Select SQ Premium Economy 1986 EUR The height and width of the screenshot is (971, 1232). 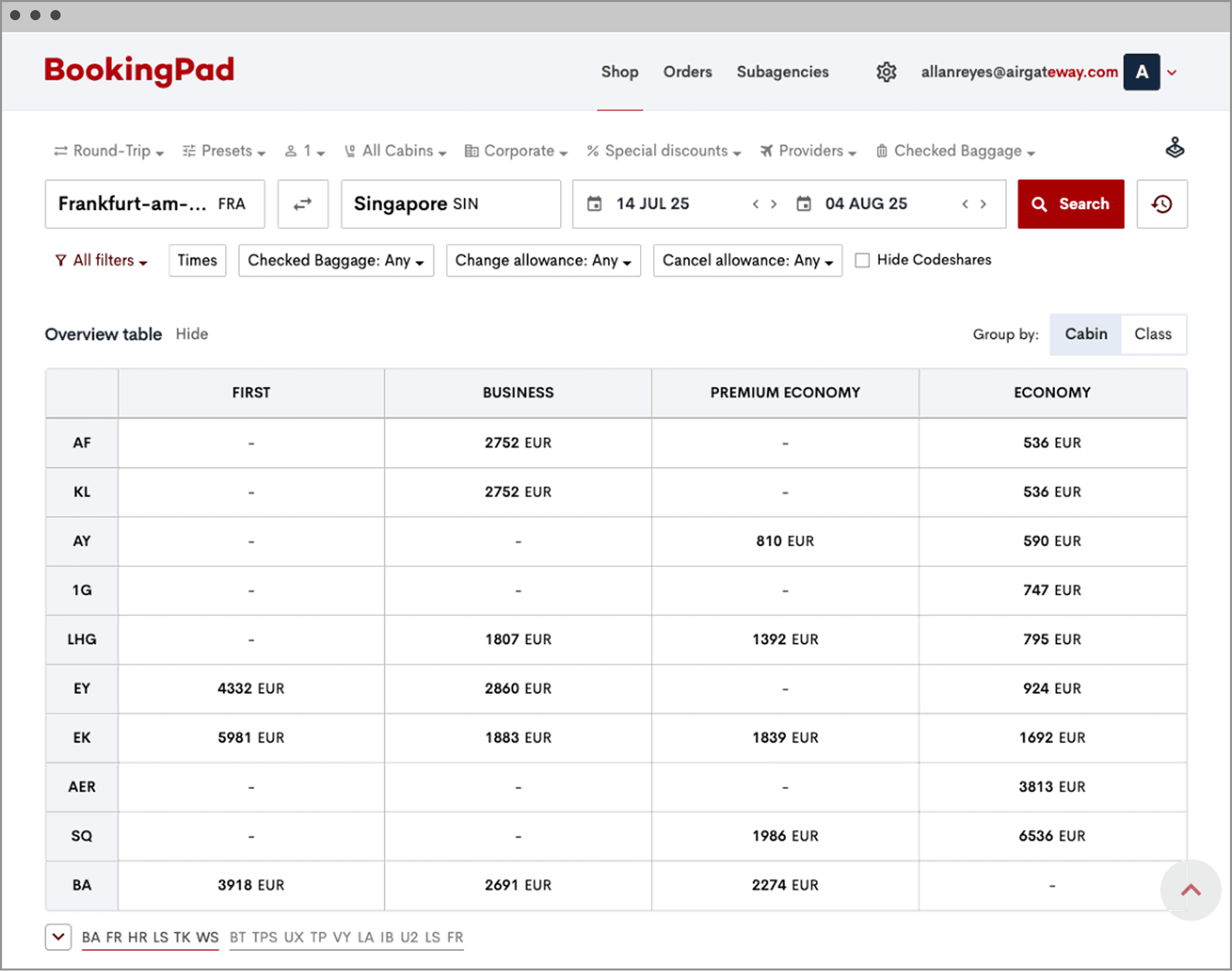785,836
